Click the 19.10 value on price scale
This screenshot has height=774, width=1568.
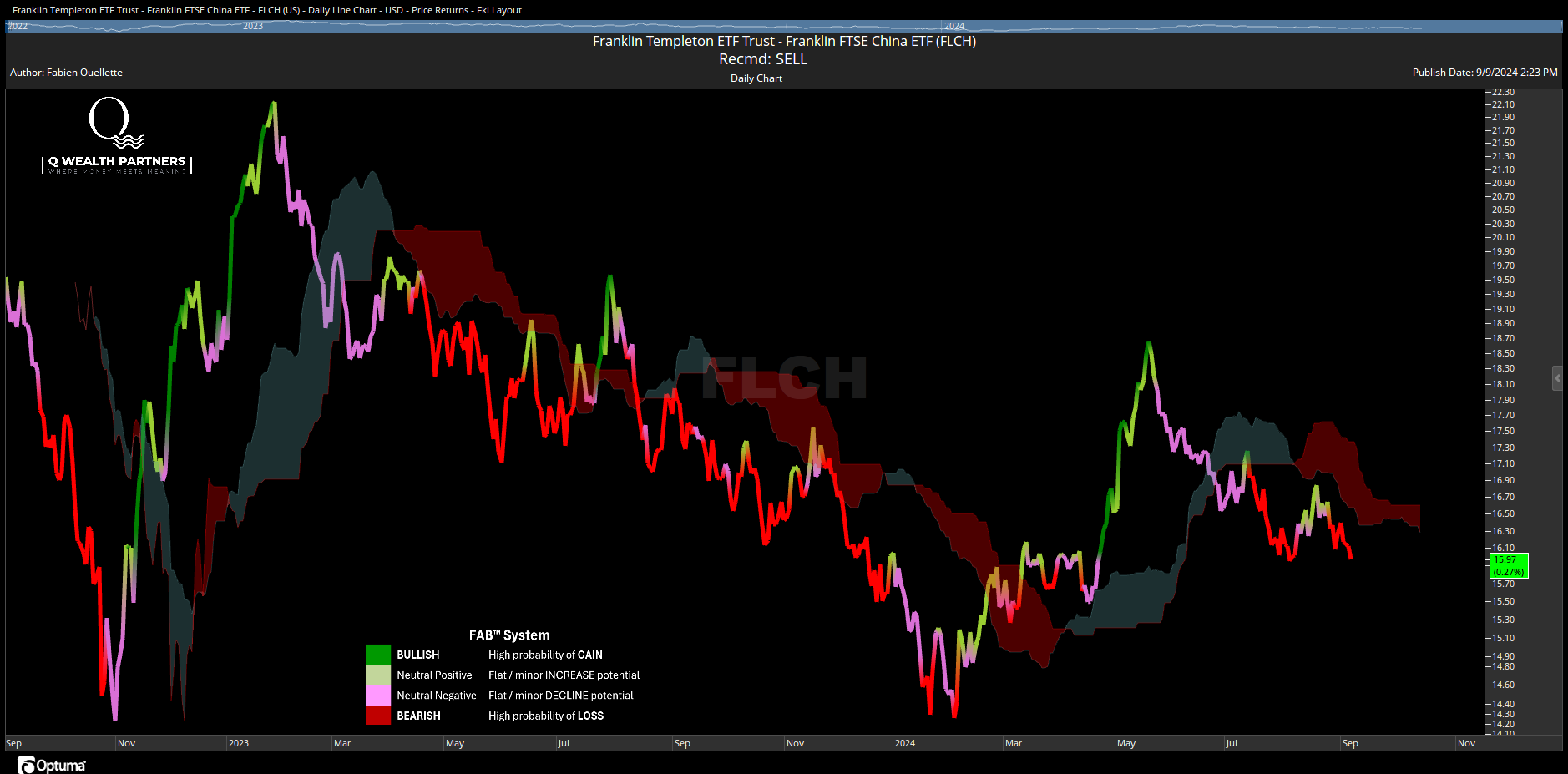click(1503, 309)
